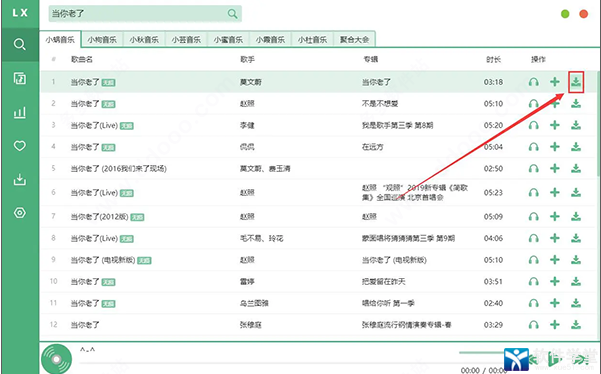The width and height of the screenshot is (601, 374).
Task: Click the 歌手 column header
Action: coord(247,59)
